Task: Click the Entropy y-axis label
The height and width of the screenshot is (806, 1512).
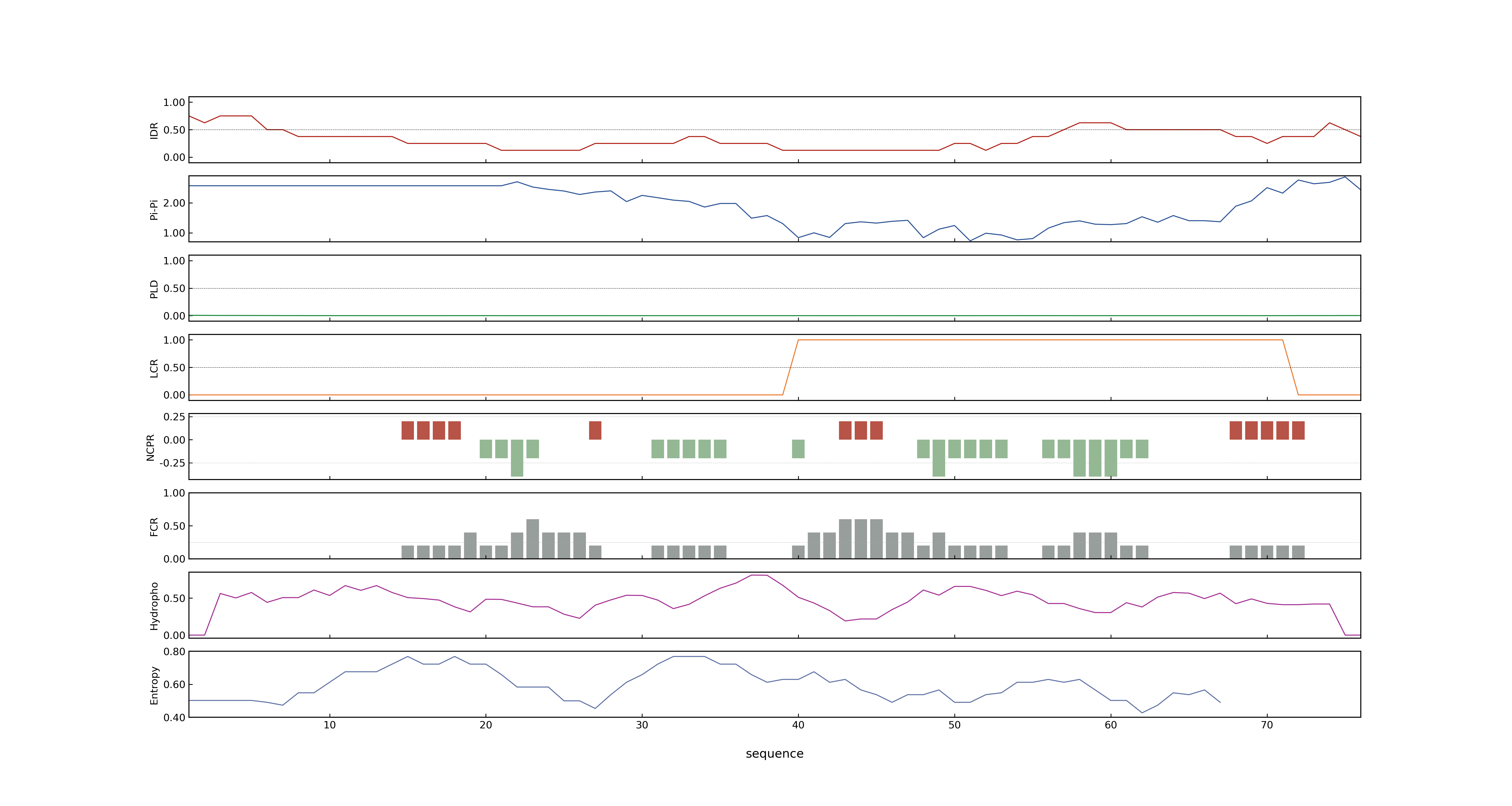Action: (154, 685)
